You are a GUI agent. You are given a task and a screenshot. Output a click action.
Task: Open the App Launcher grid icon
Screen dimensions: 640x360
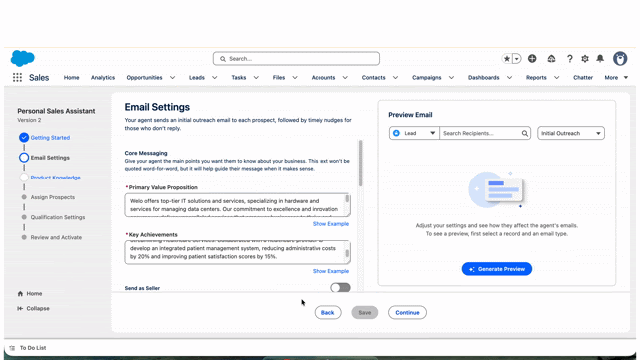[17, 78]
